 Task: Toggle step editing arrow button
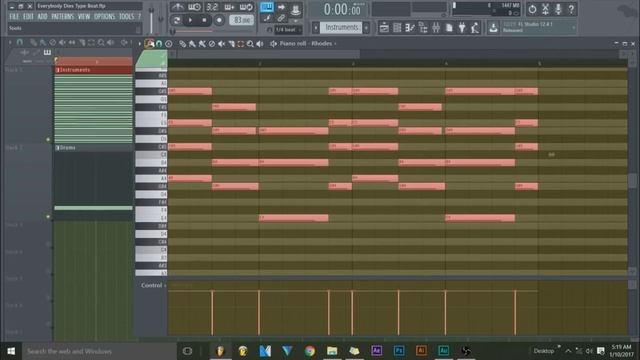point(281,7)
